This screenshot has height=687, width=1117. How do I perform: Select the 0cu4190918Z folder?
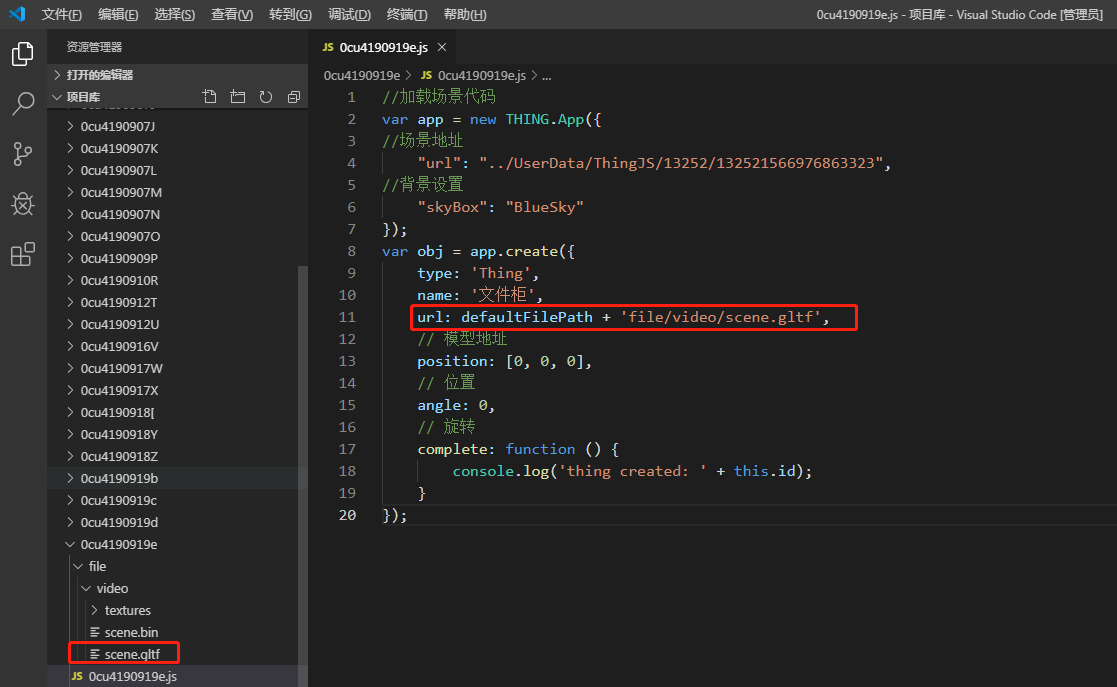pos(177,456)
